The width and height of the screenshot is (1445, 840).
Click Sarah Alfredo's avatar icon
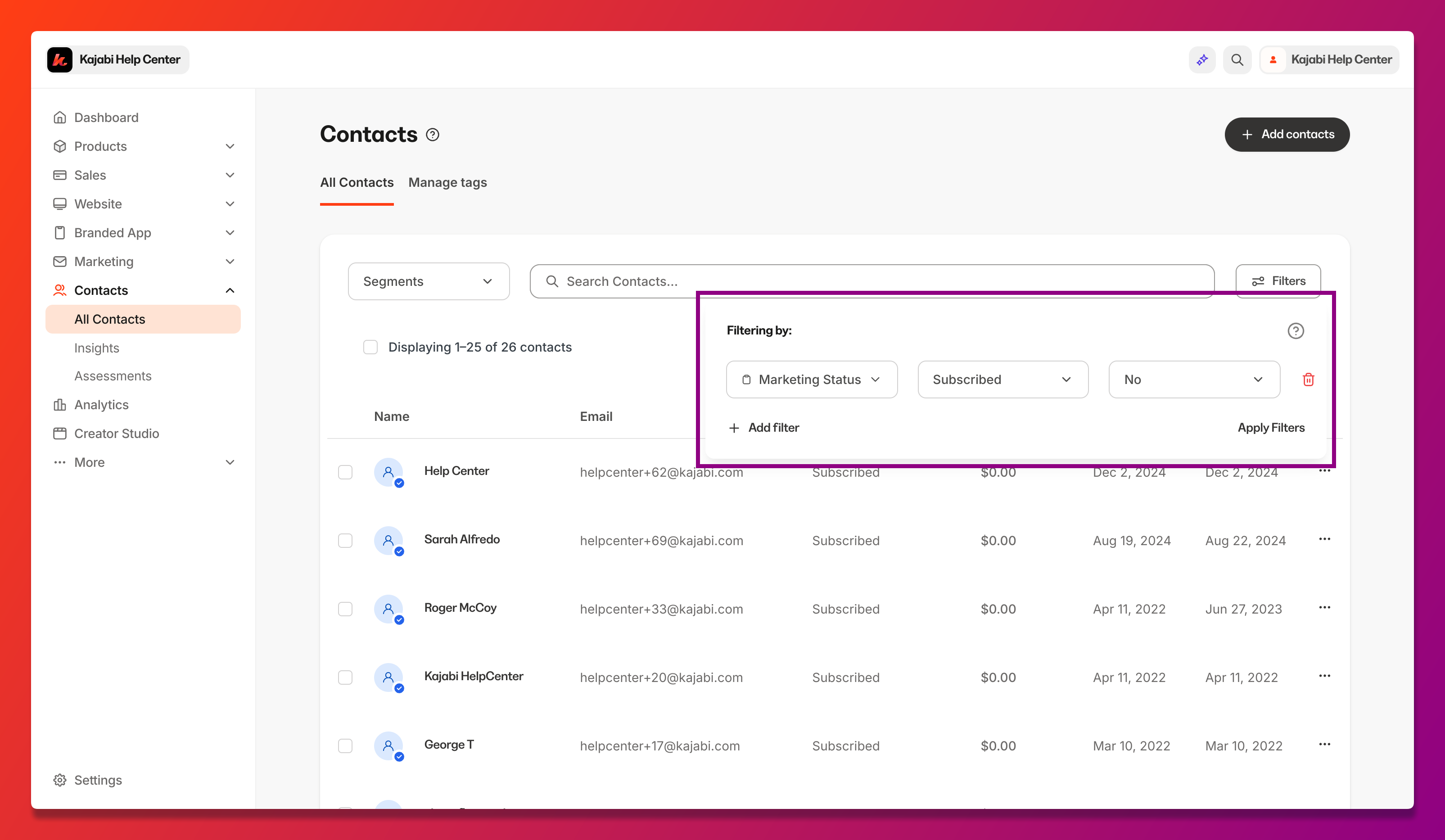389,541
